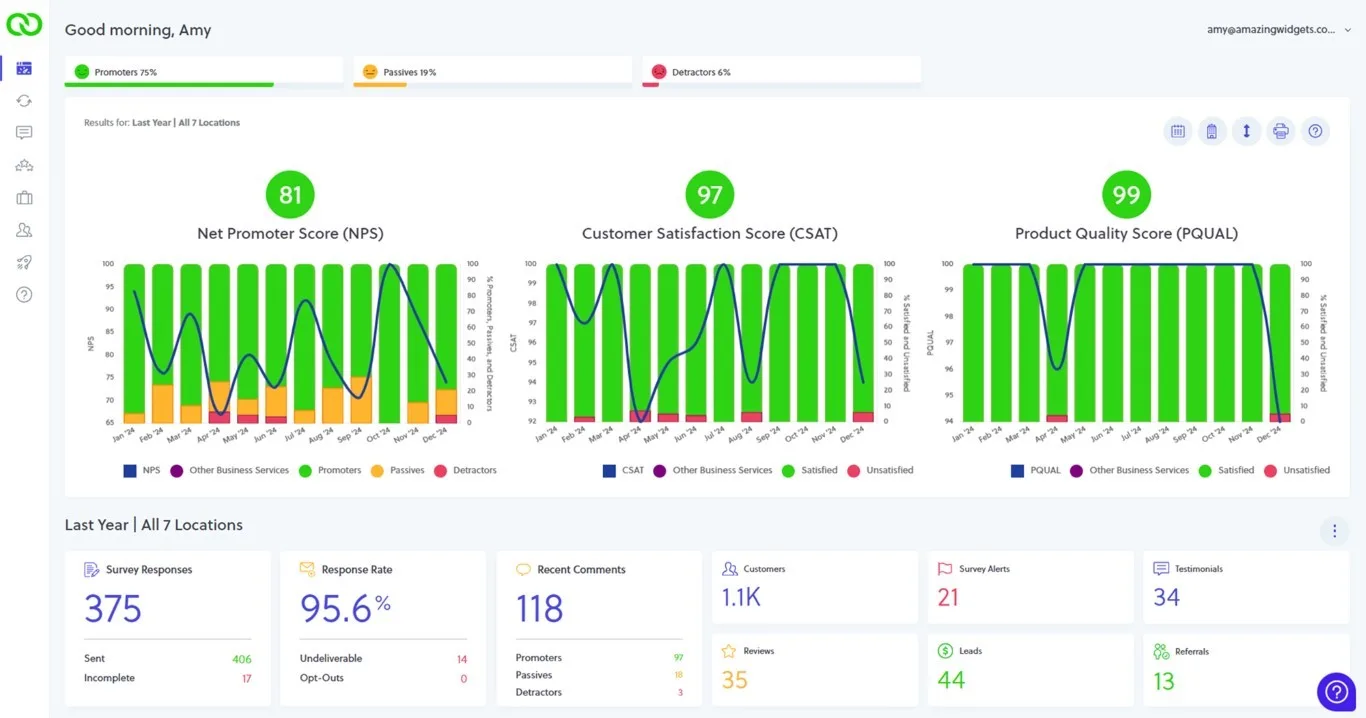Open the briefcase sidebar icon
The width and height of the screenshot is (1366, 718).
point(24,198)
